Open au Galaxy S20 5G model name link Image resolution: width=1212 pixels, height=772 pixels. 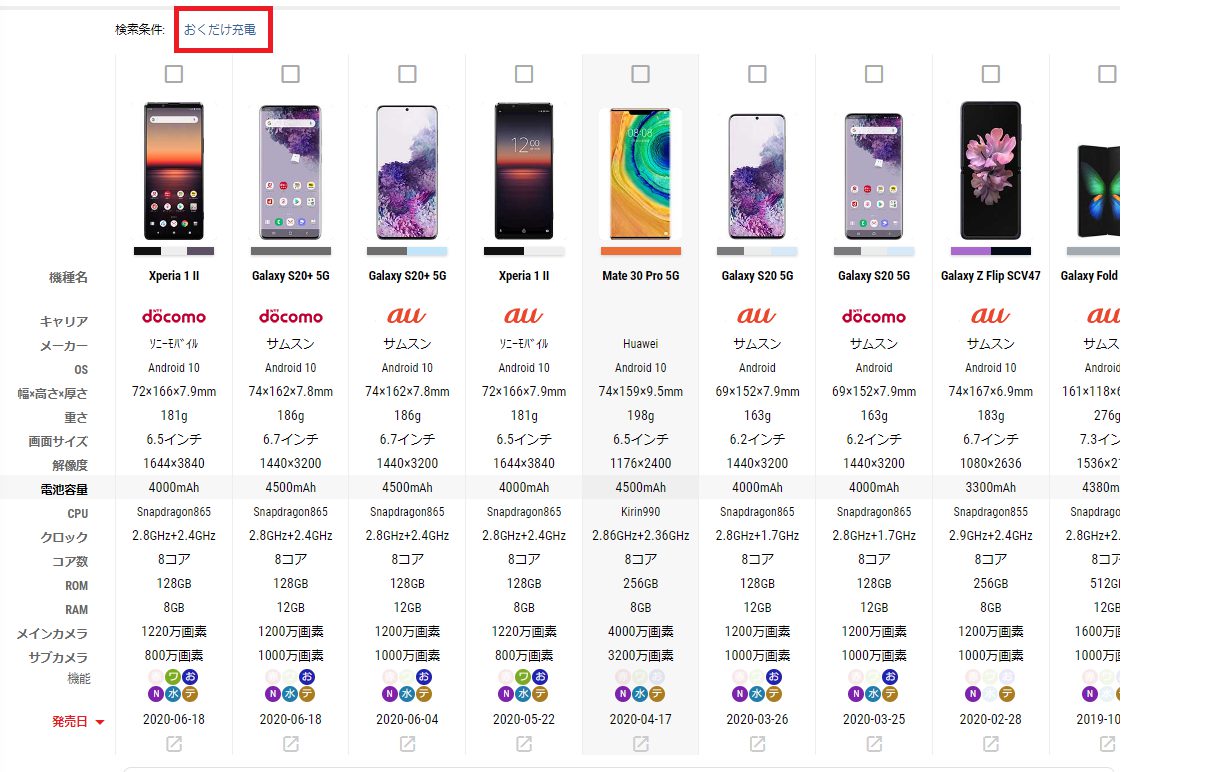tap(758, 276)
